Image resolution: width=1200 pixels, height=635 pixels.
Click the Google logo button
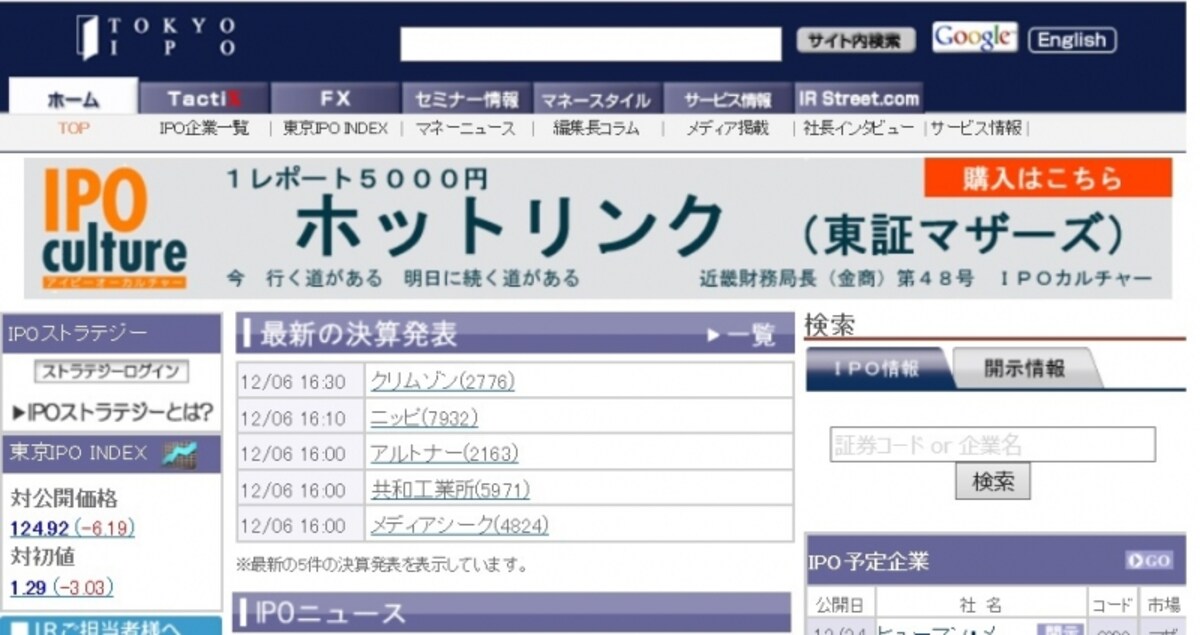pyautogui.click(x=974, y=38)
